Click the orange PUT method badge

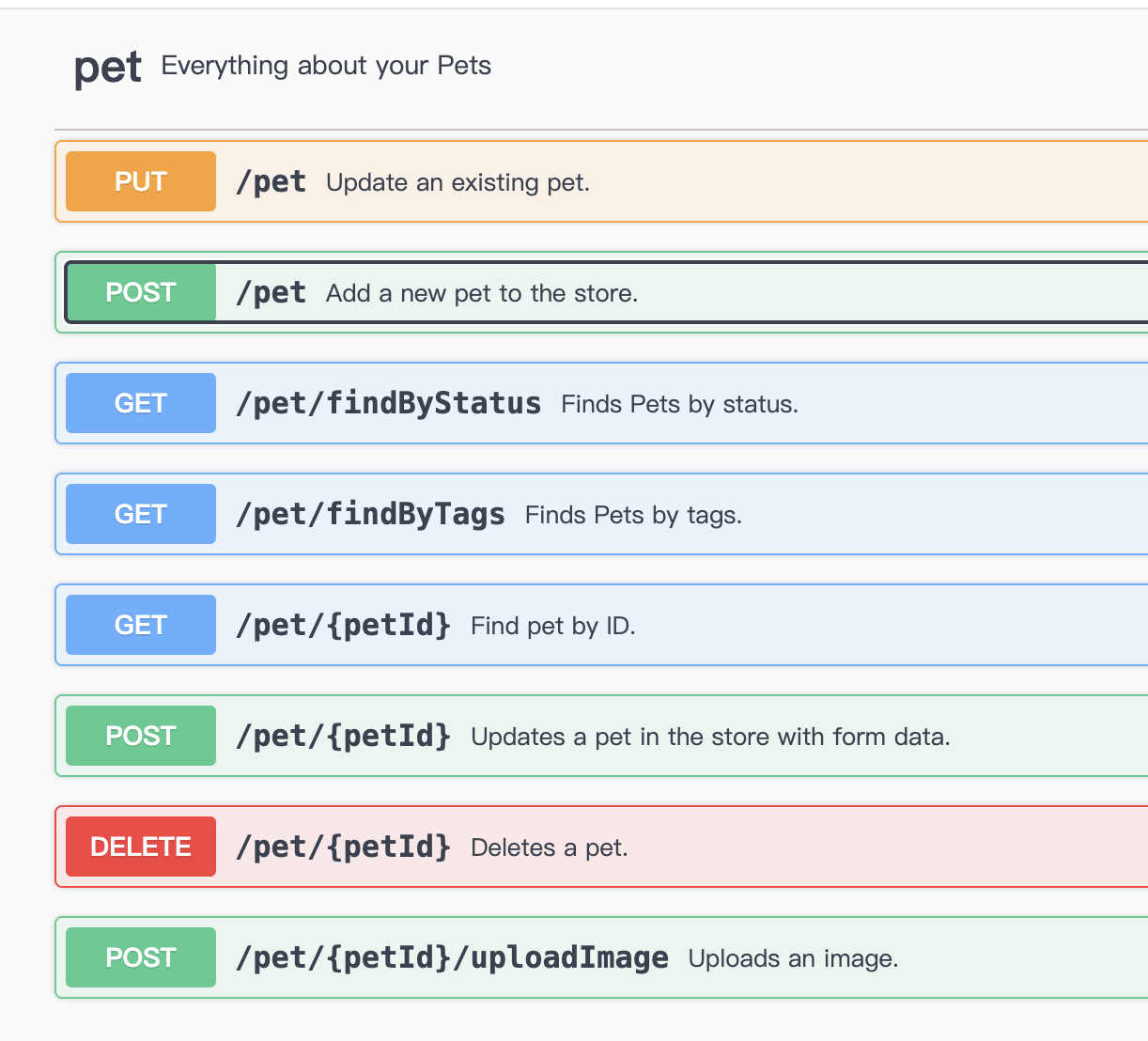coord(141,181)
